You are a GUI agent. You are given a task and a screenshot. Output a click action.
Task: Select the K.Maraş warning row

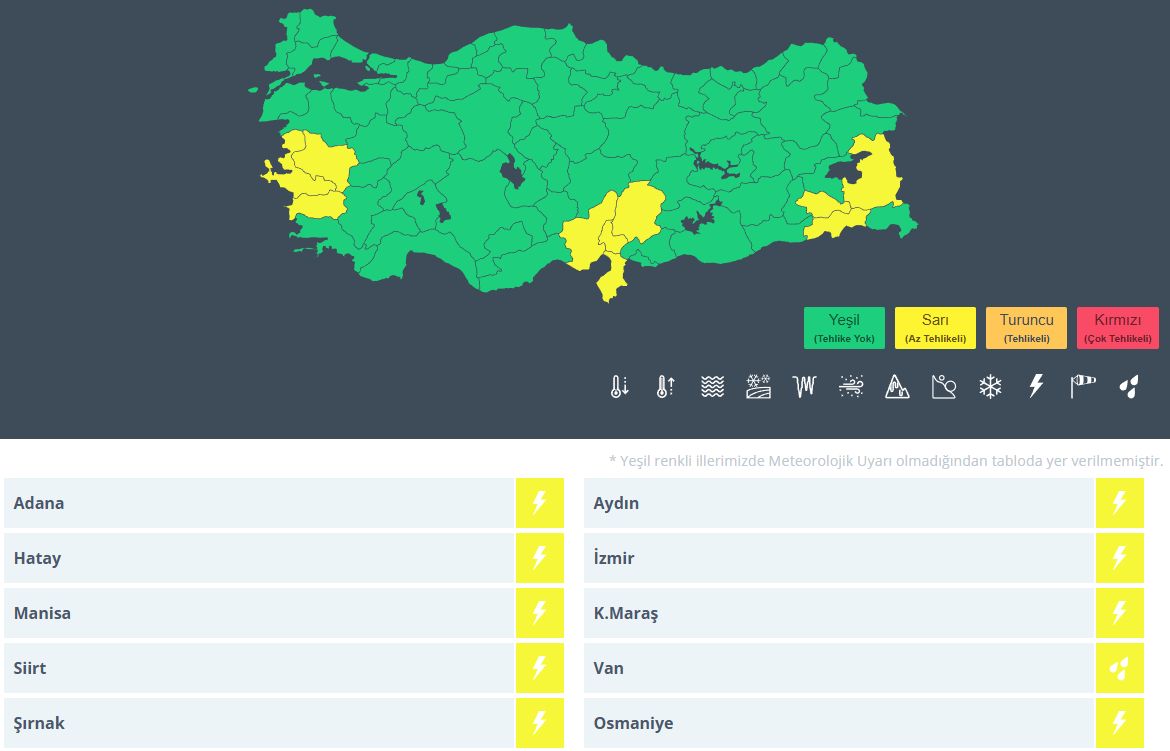click(838, 613)
